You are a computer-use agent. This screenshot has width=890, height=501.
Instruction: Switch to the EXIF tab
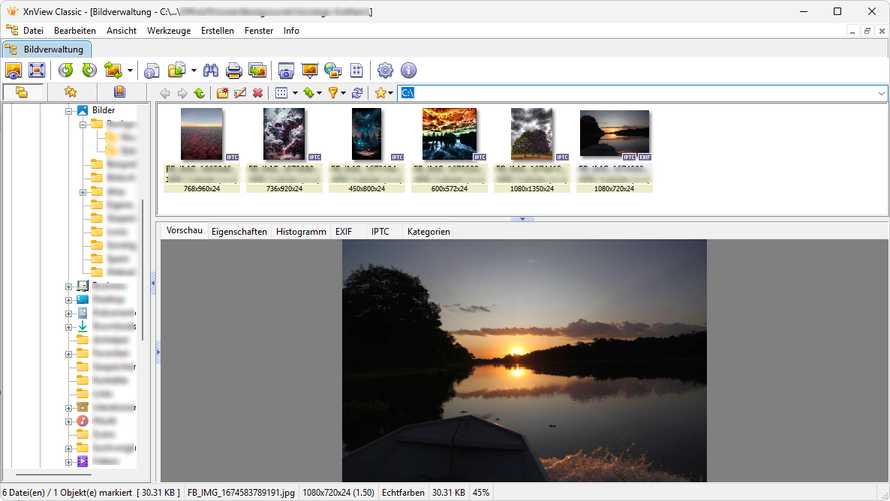pyautogui.click(x=343, y=231)
